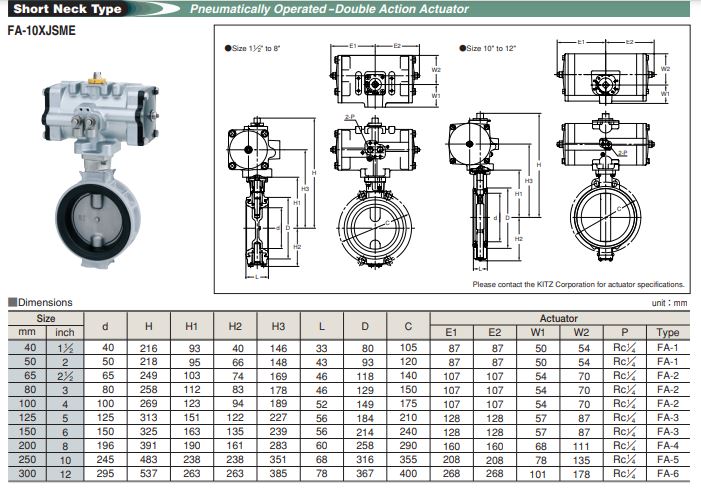Click the round bullet before Size 10" to 12"
Screen dimensions: 701x488
click(x=461, y=48)
